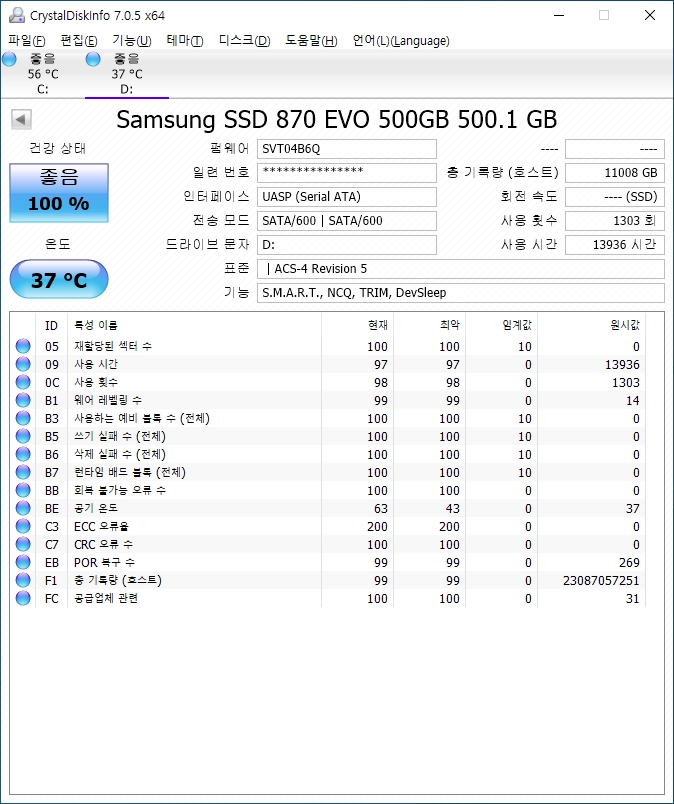The image size is (674, 804).
Task: Select the 공급업체 관련 row
Action: [x=328, y=598]
